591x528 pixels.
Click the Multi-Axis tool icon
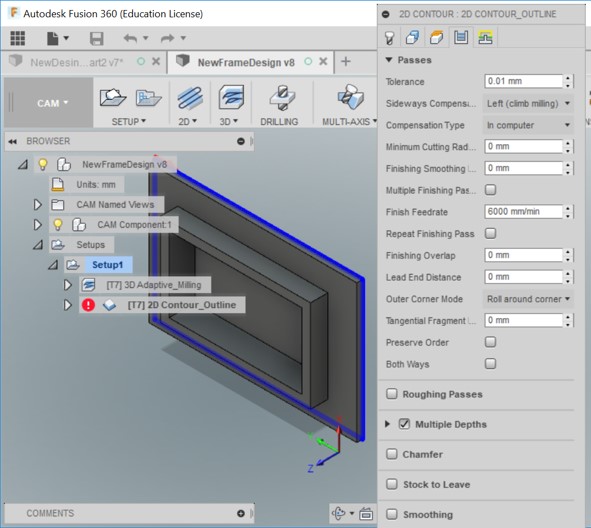point(351,96)
